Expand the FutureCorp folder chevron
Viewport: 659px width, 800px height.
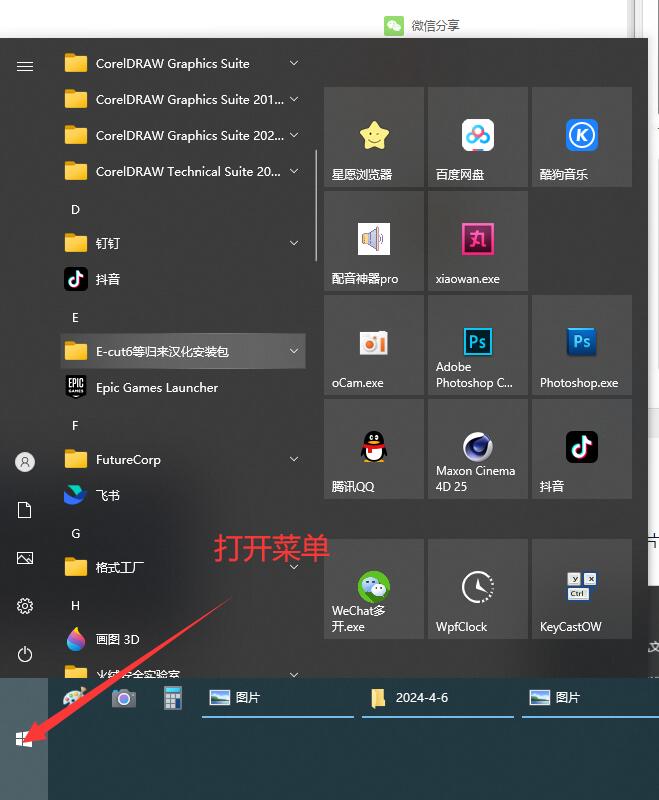pyautogui.click(x=294, y=459)
